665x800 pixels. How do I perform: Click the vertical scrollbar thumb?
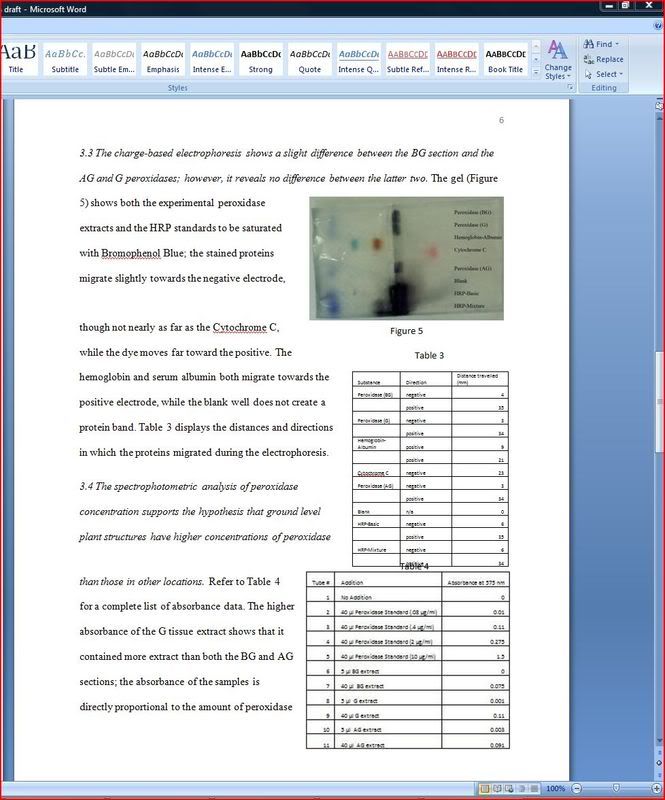pyautogui.click(x=659, y=401)
